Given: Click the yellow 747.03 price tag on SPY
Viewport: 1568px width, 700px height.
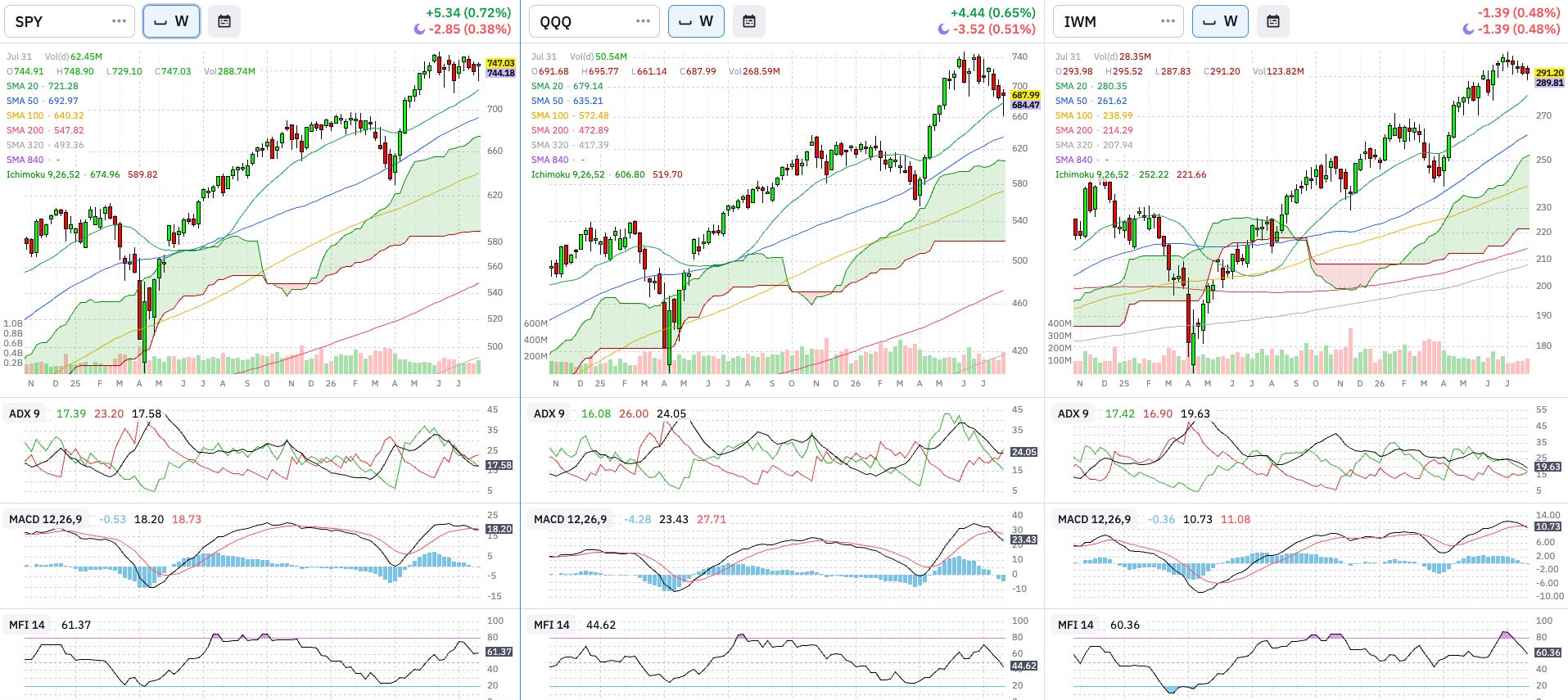Looking at the screenshot, I should coord(500,63).
